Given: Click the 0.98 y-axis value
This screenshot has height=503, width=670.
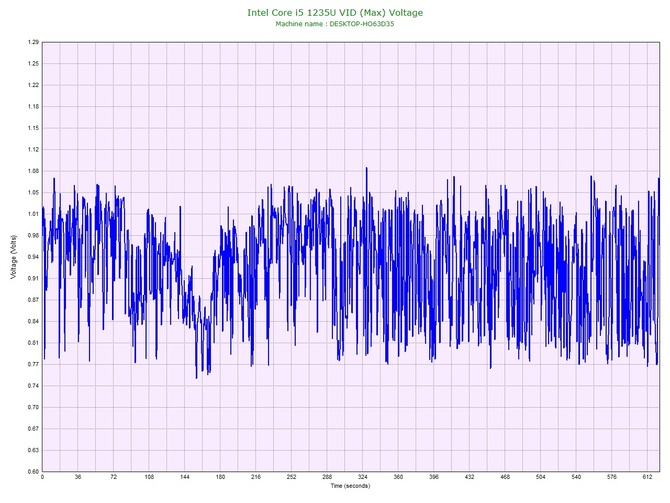Looking at the screenshot, I should tap(33, 235).
